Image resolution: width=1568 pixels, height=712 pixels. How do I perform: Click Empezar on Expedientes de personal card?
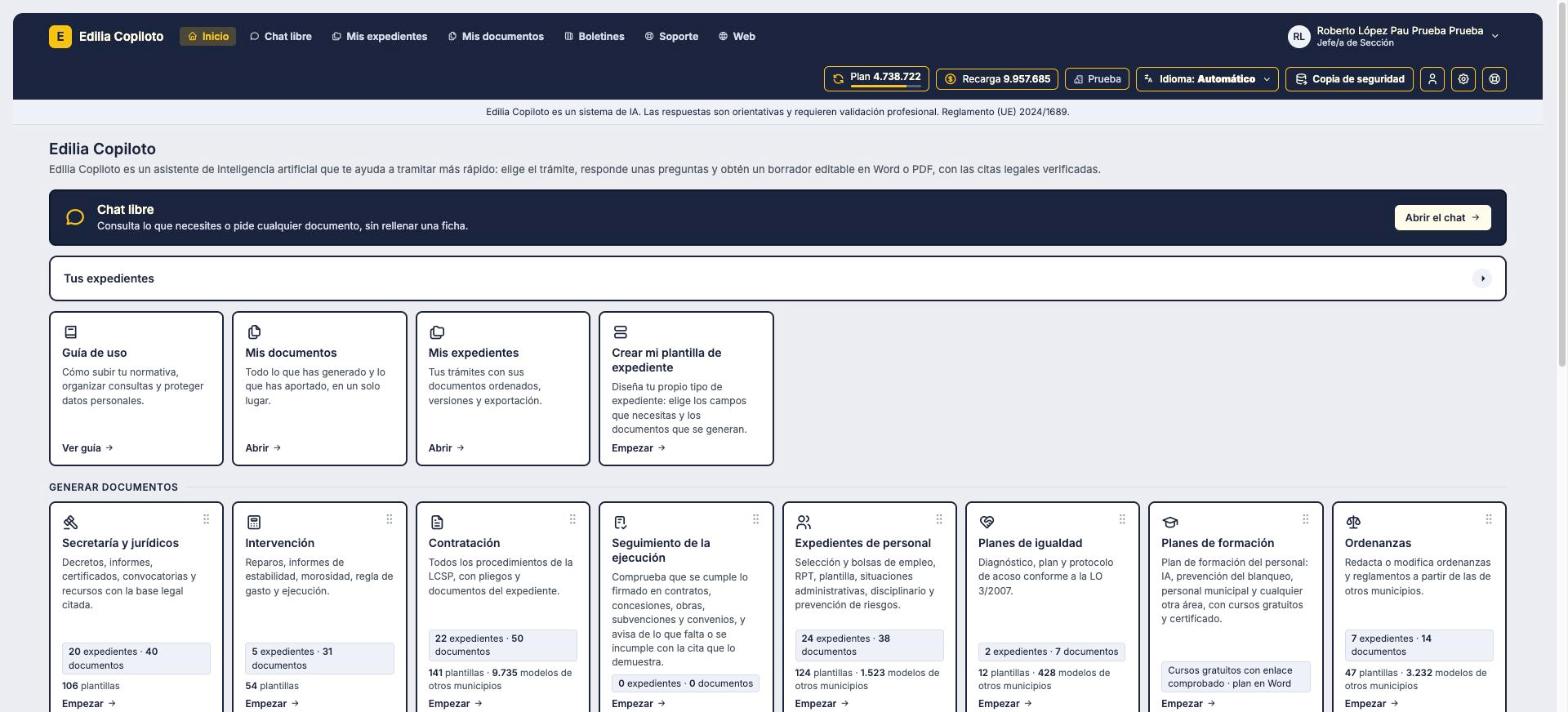pyautogui.click(x=822, y=704)
